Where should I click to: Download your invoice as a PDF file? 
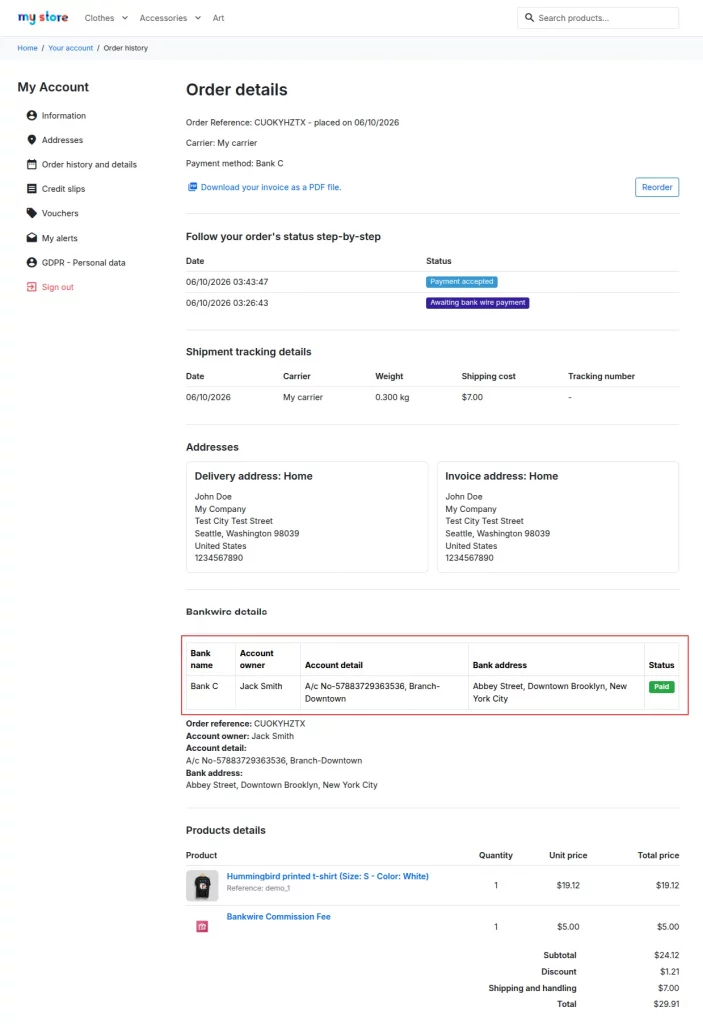(x=270, y=187)
